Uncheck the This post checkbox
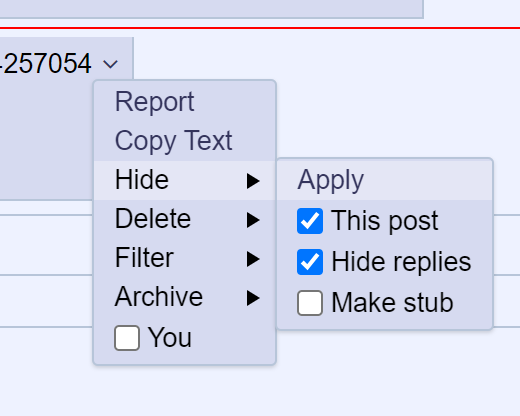Screen dimensions: 520x416 [x=310, y=221]
